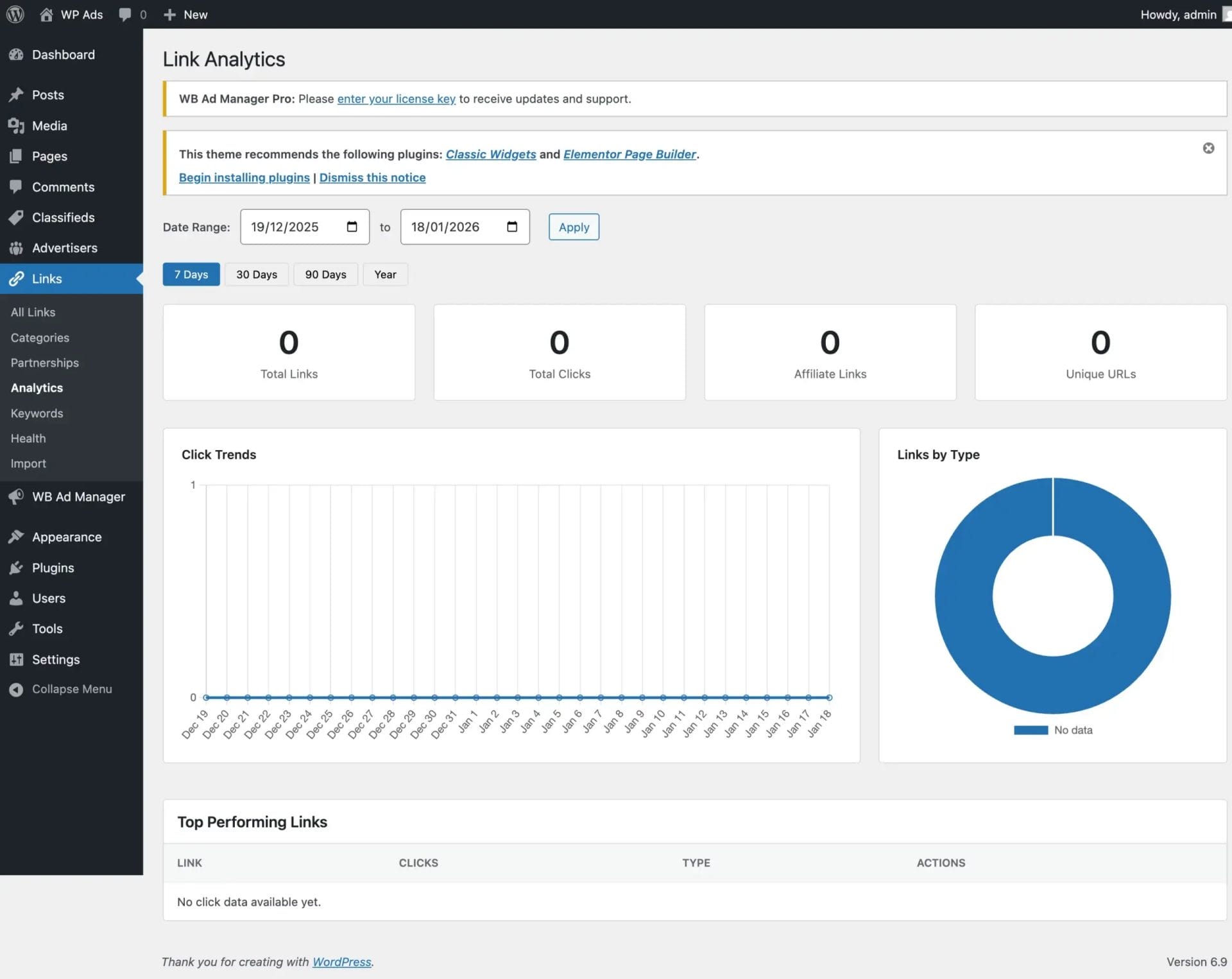Viewport: 1232px width, 979px height.
Task: Click the Pages icon in sidebar
Action: click(16, 156)
